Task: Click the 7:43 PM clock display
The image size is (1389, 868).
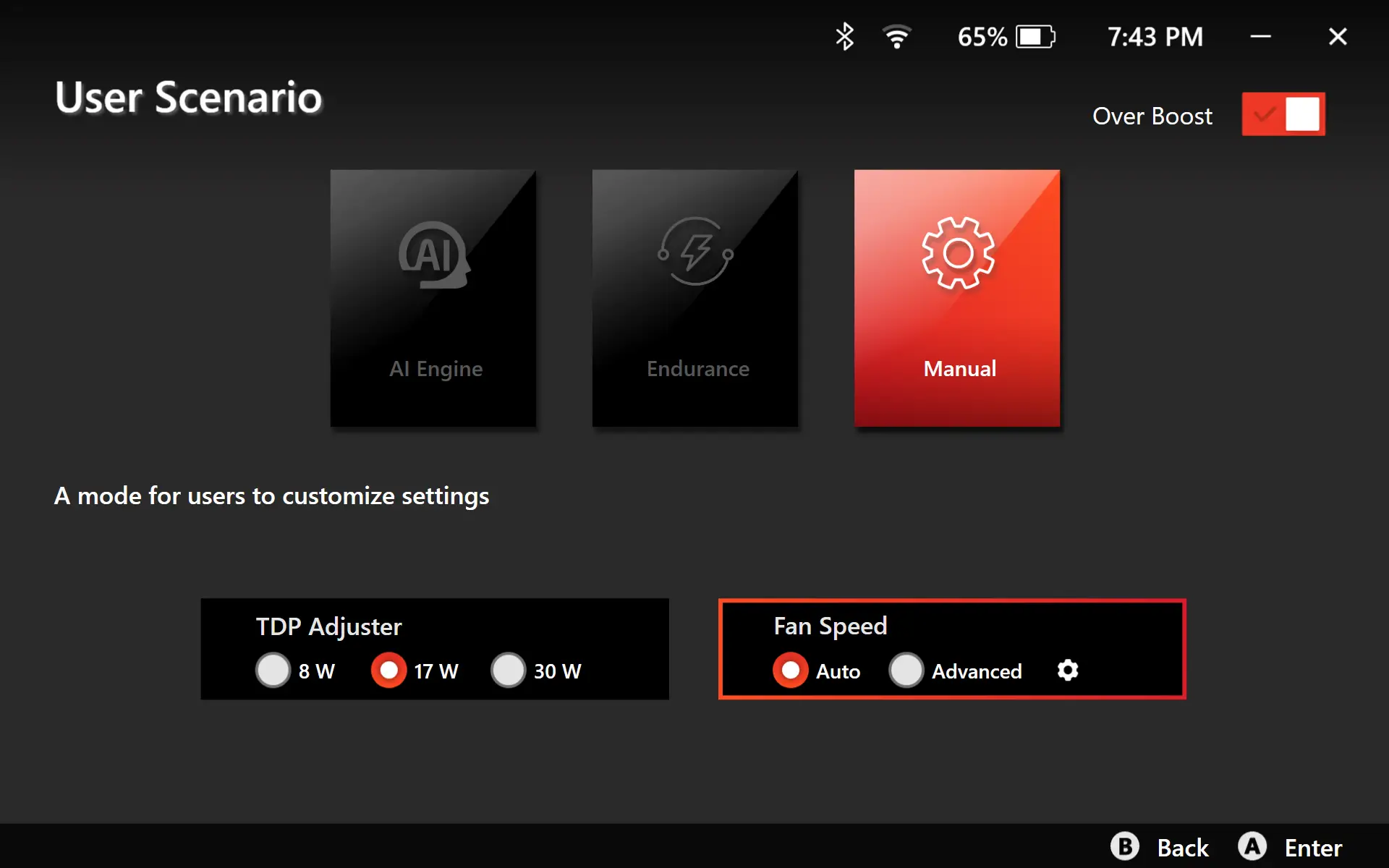Action: pyautogui.click(x=1155, y=37)
